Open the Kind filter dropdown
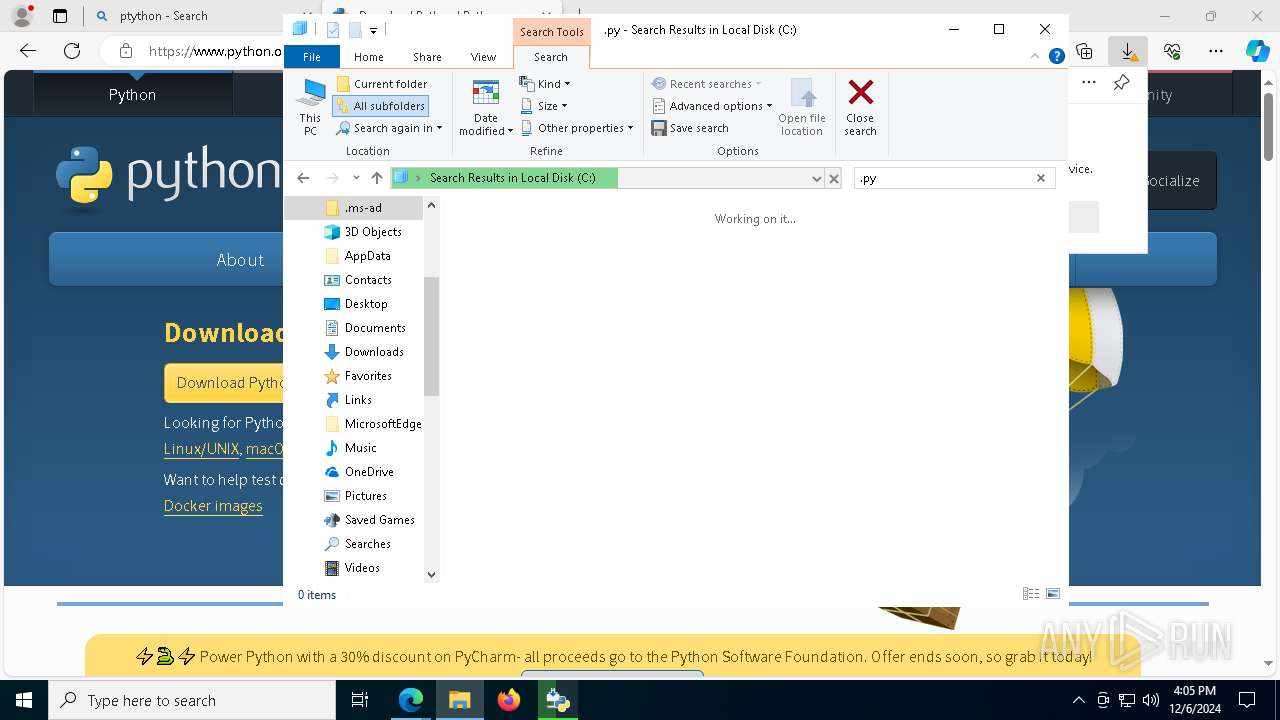The image size is (1280, 720). [545, 84]
